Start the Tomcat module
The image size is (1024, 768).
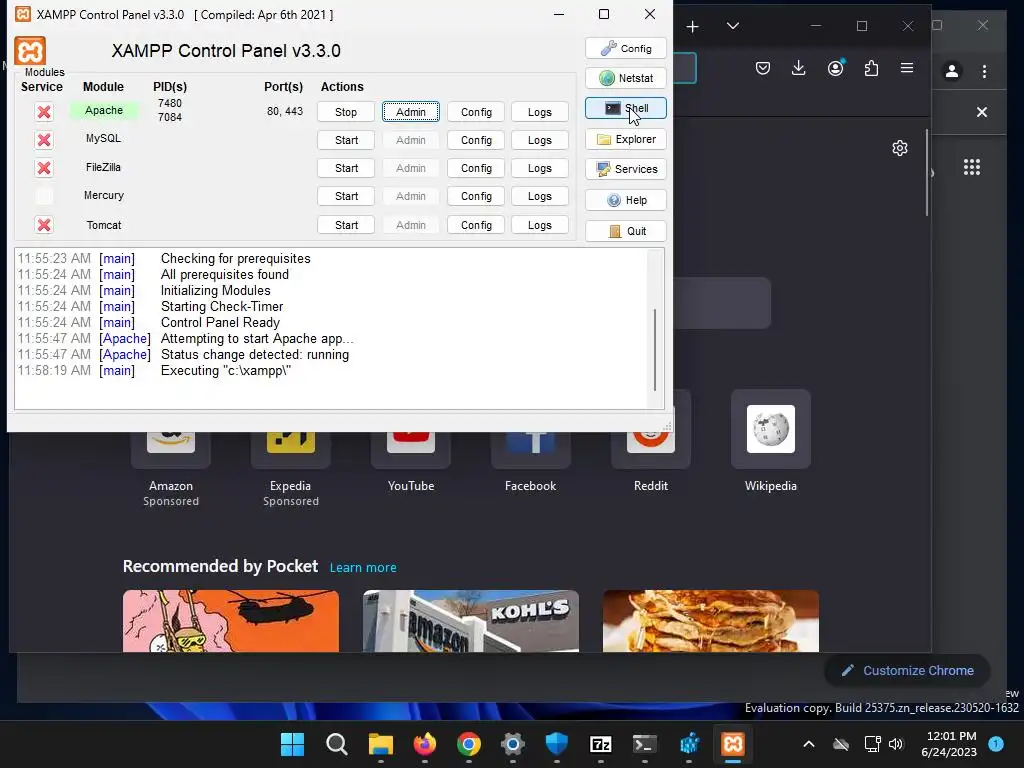(346, 225)
